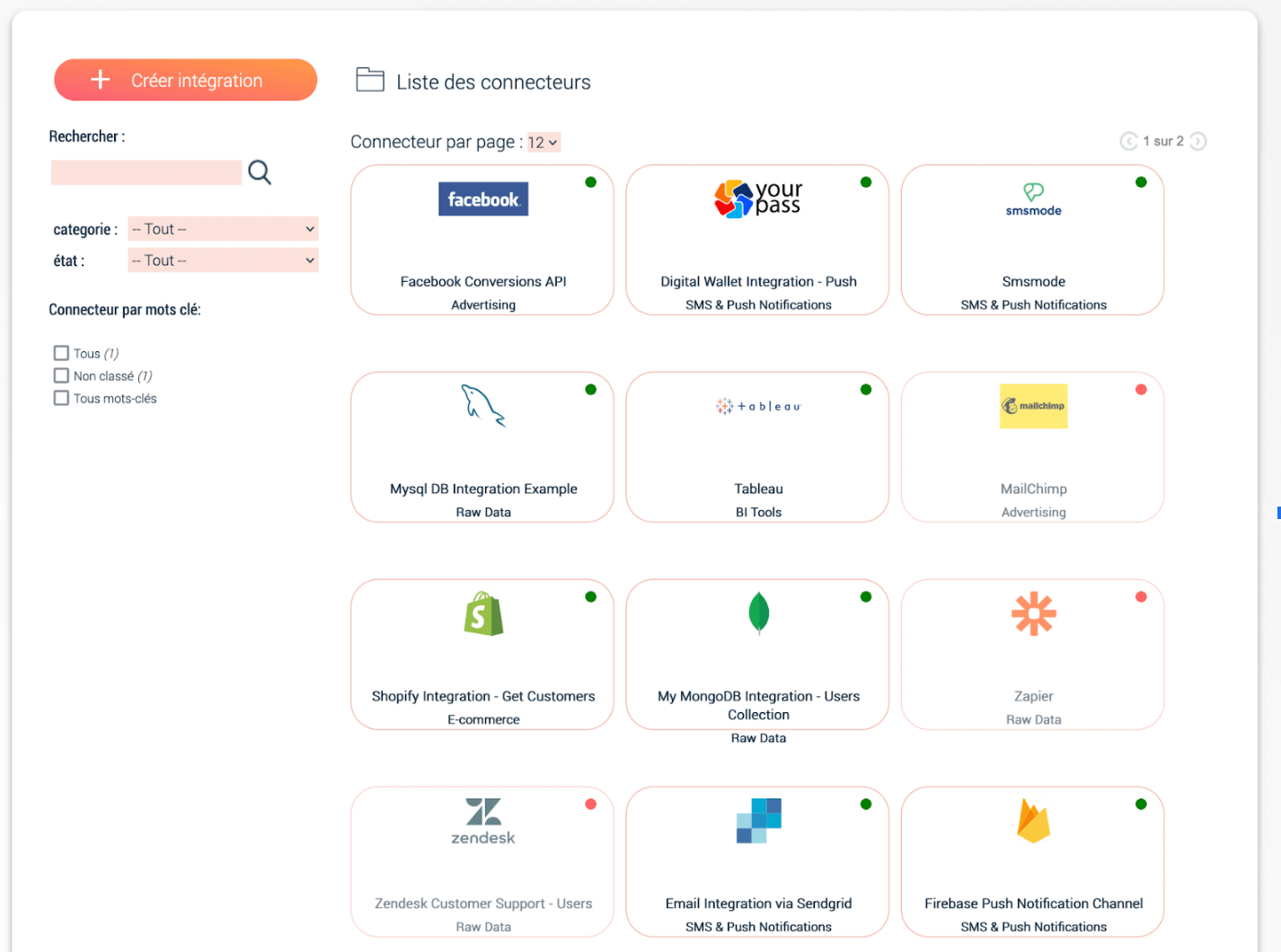Screen dimensions: 1281x952
Task: Click green status dot on Tableau card
Action: (866, 390)
